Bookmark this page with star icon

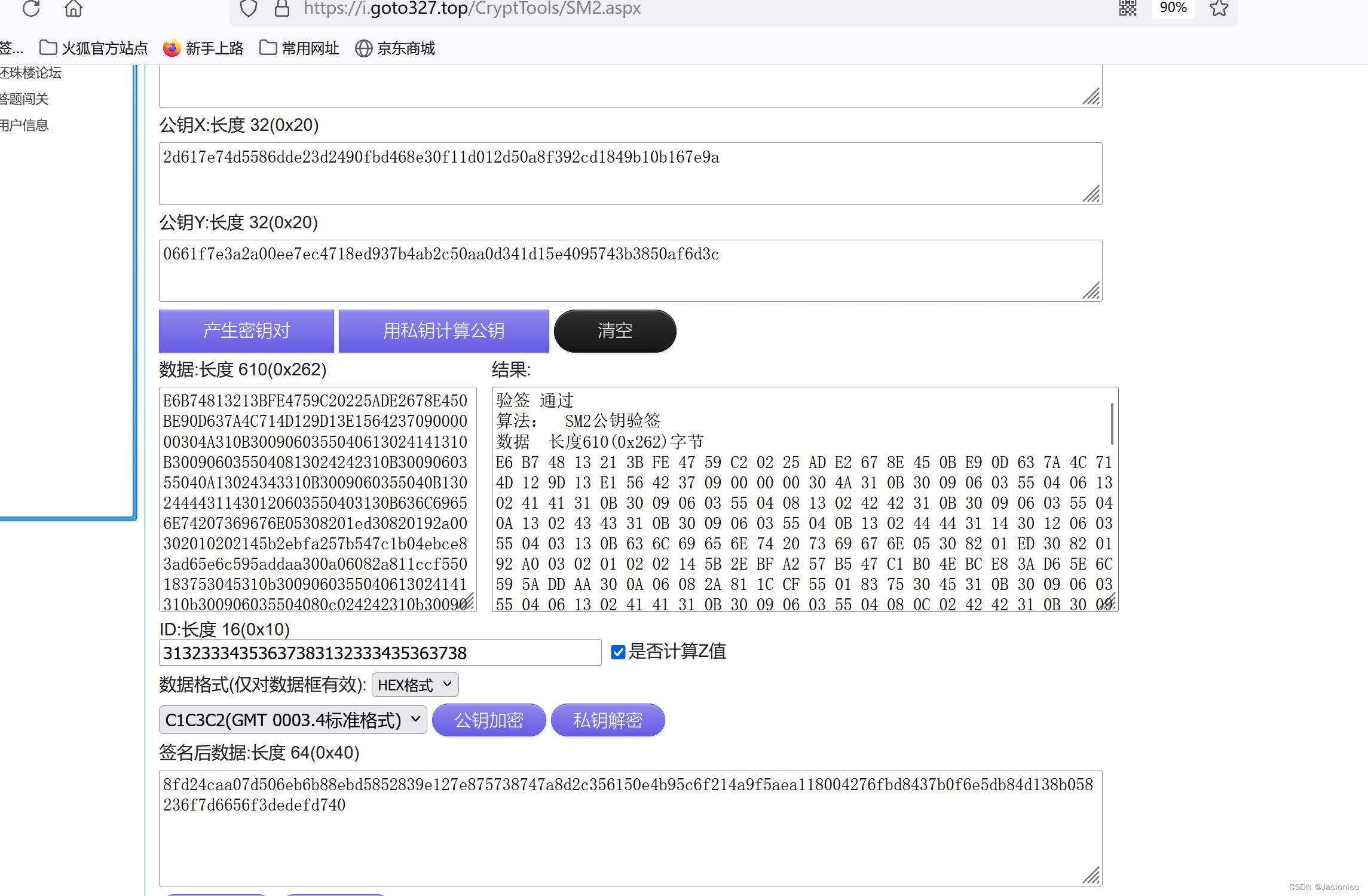tap(1219, 8)
